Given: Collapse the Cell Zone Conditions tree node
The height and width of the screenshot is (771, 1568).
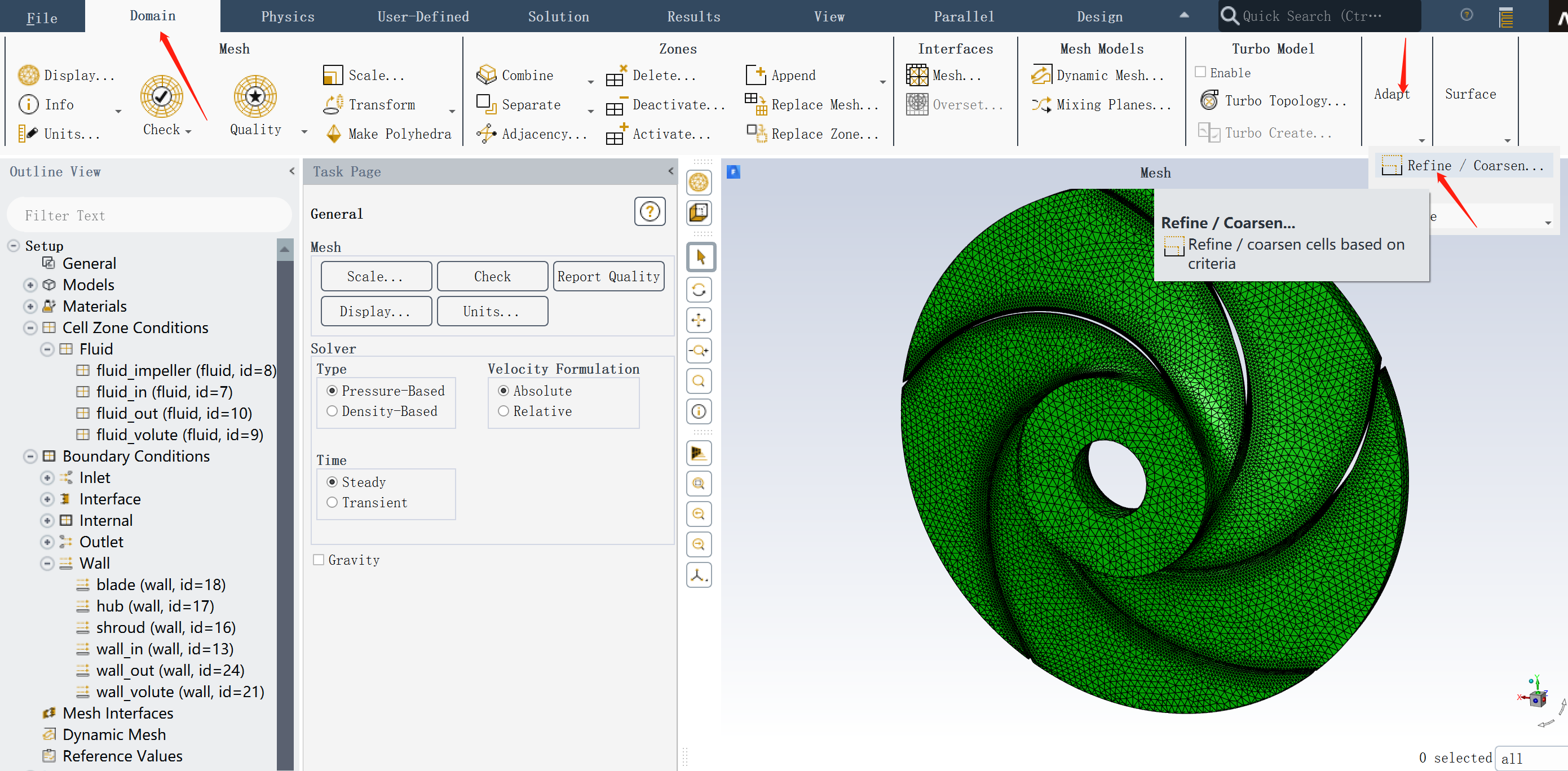Looking at the screenshot, I should [x=30, y=328].
